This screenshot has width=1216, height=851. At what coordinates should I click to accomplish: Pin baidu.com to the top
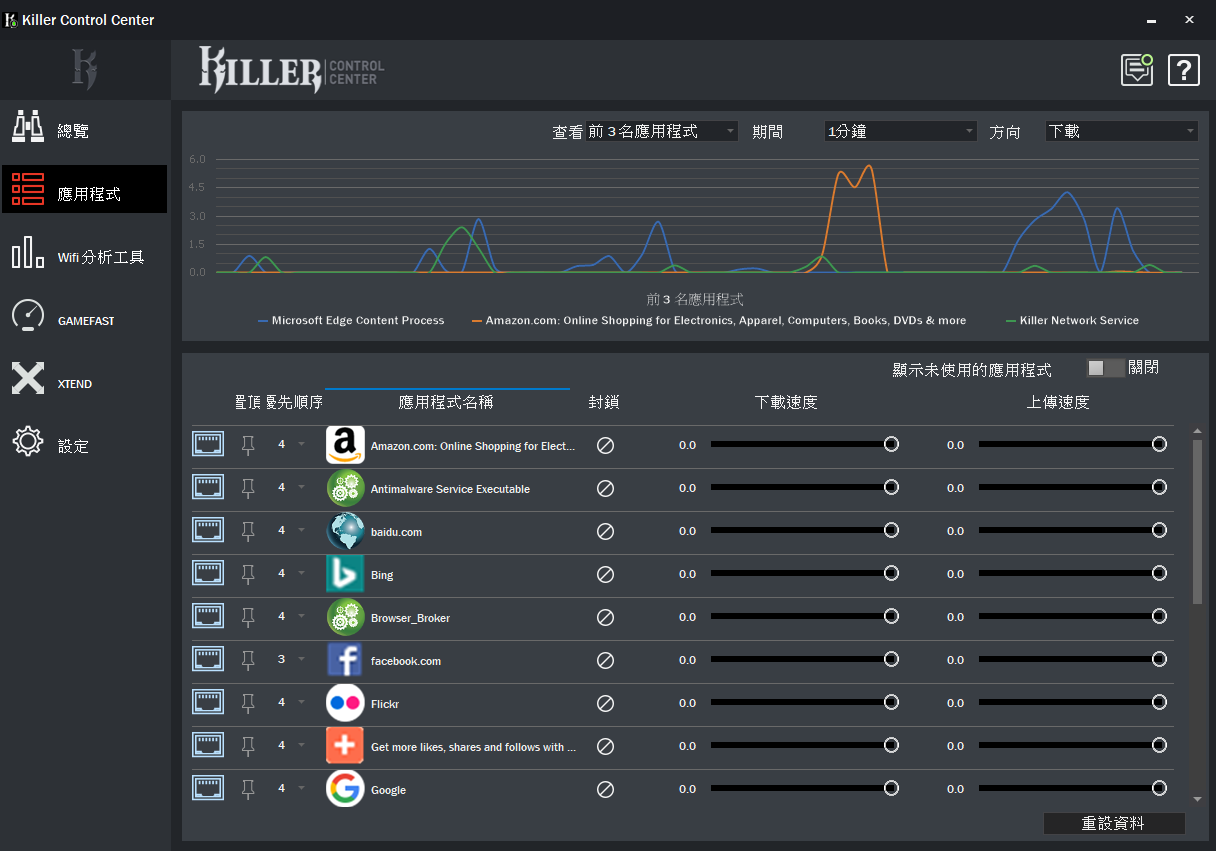coord(249,532)
